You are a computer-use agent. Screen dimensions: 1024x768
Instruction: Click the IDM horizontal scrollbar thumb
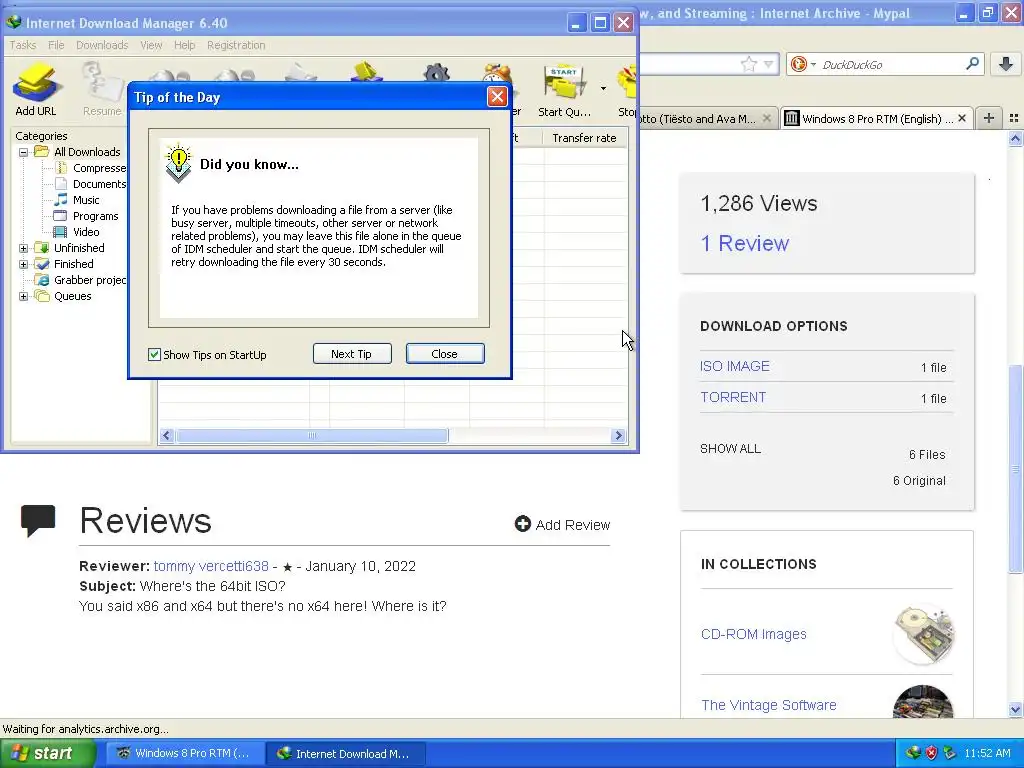point(312,436)
